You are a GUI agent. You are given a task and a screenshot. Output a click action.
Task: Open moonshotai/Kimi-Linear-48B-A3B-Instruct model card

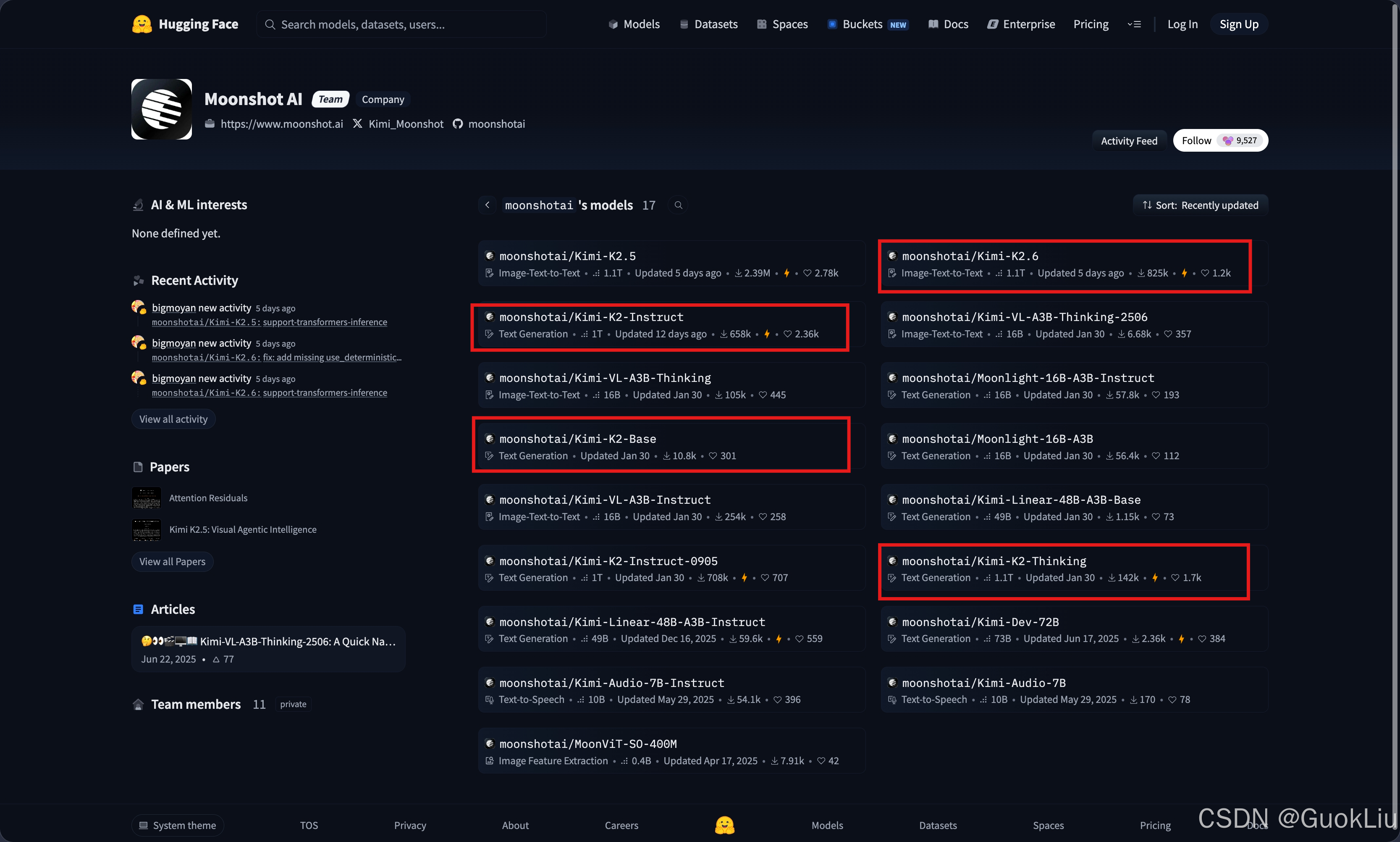point(671,629)
